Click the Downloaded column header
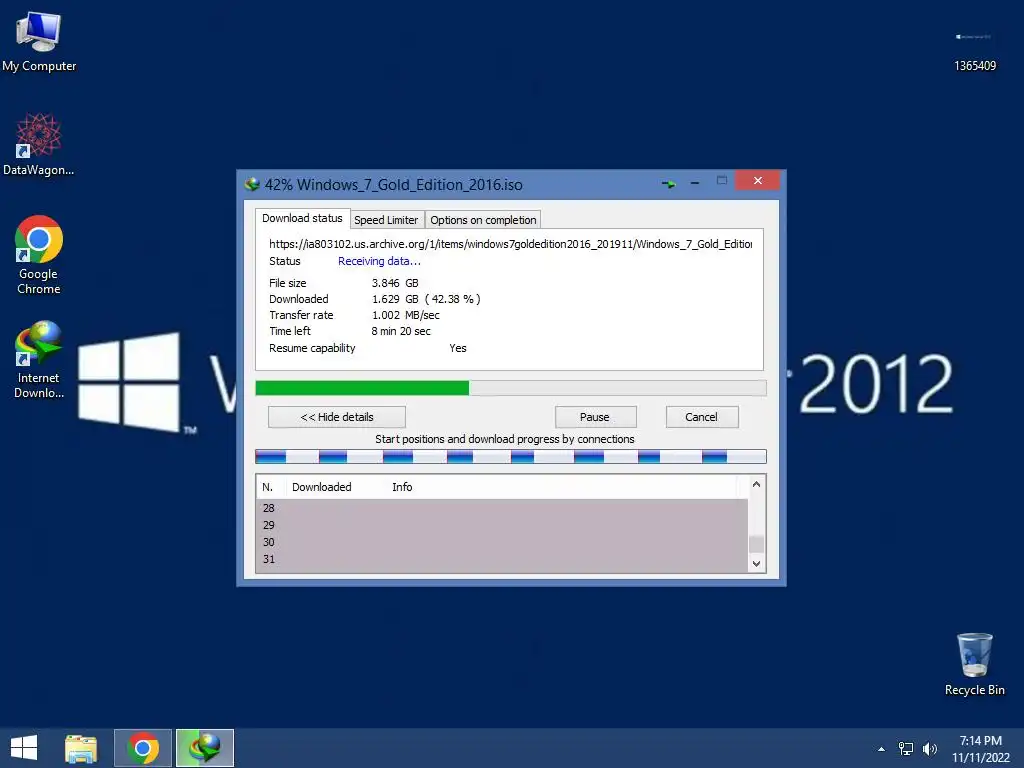 click(x=321, y=487)
